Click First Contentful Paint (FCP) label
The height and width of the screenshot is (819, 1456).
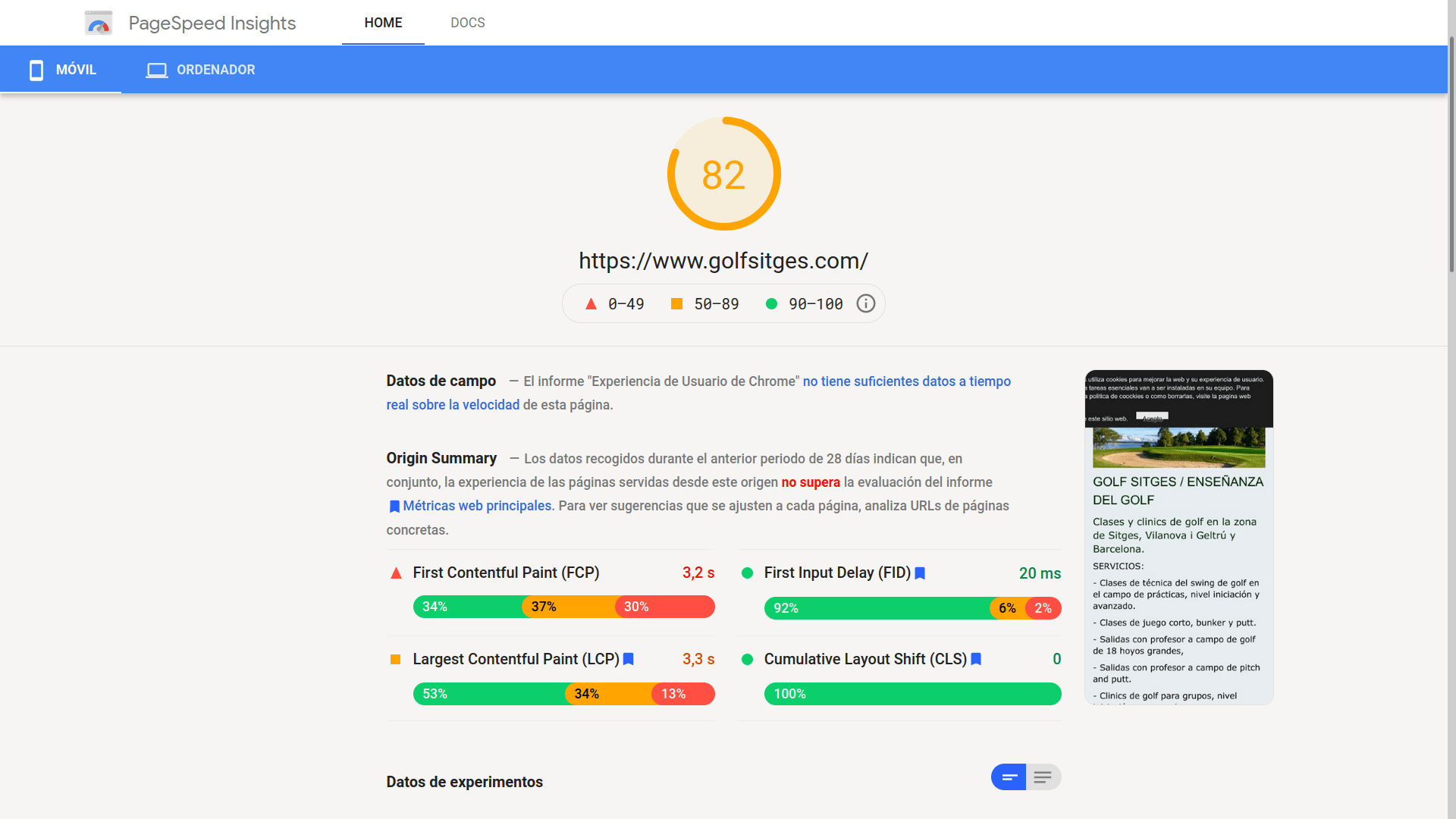pos(506,573)
